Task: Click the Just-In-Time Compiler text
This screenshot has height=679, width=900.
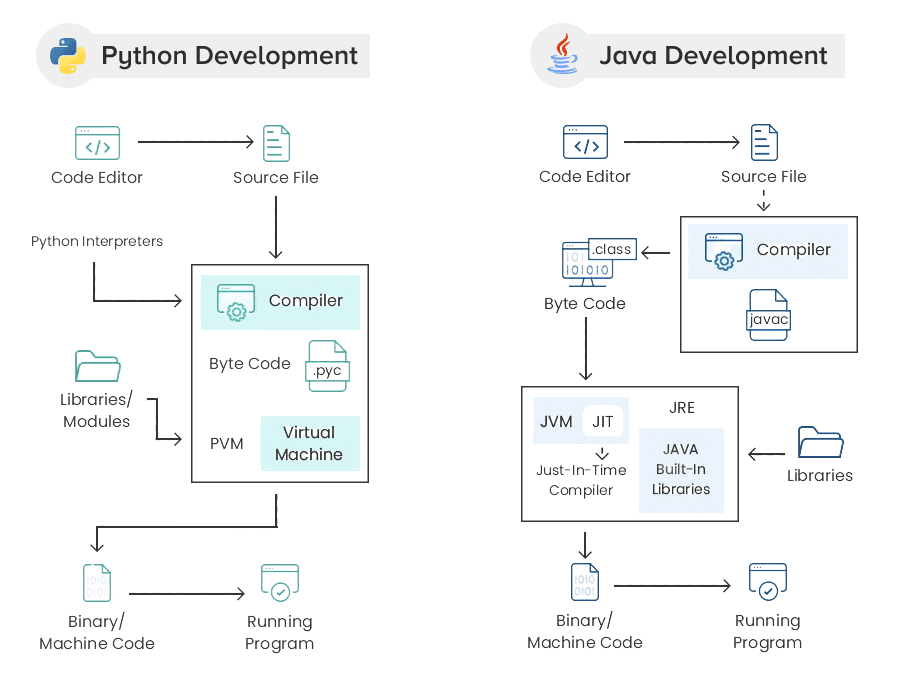Action: 581,480
